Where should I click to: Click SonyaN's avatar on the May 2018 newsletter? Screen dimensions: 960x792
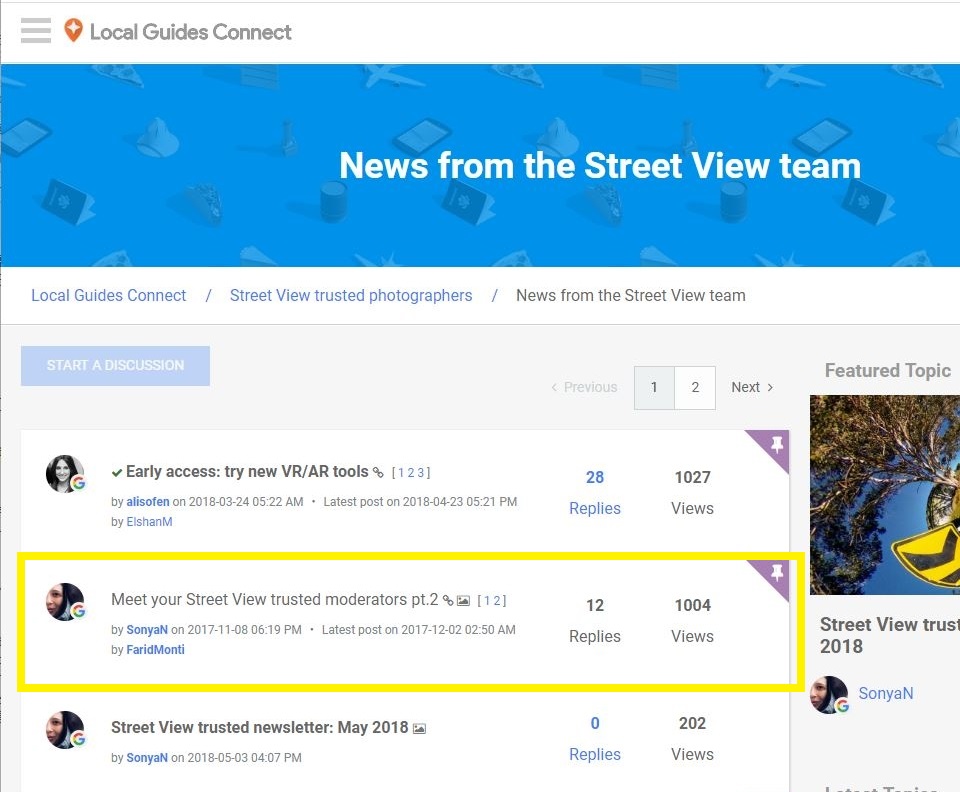click(65, 730)
